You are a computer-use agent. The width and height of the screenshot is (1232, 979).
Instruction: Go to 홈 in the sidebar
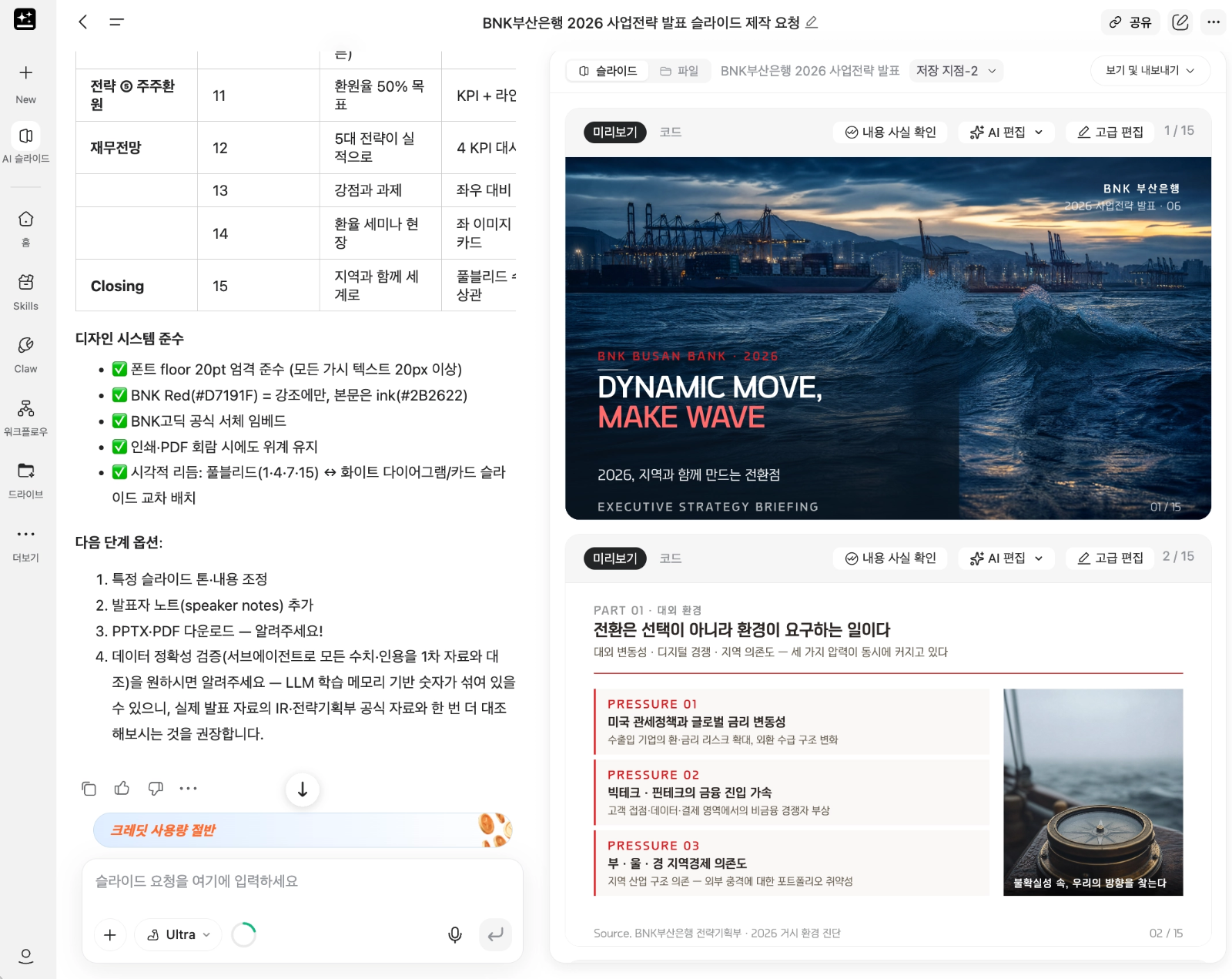pyautogui.click(x=25, y=228)
